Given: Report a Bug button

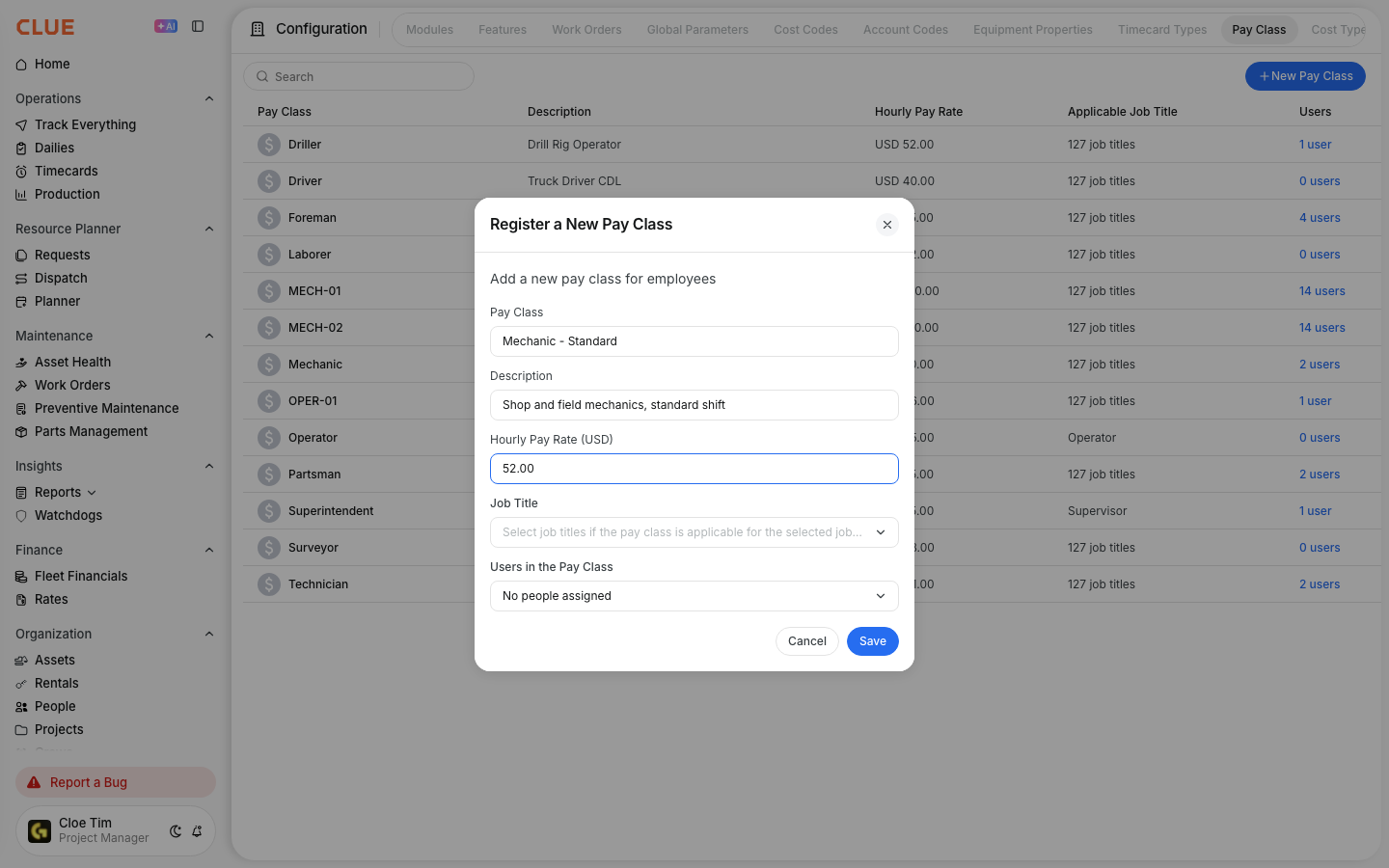Looking at the screenshot, I should click(x=116, y=782).
